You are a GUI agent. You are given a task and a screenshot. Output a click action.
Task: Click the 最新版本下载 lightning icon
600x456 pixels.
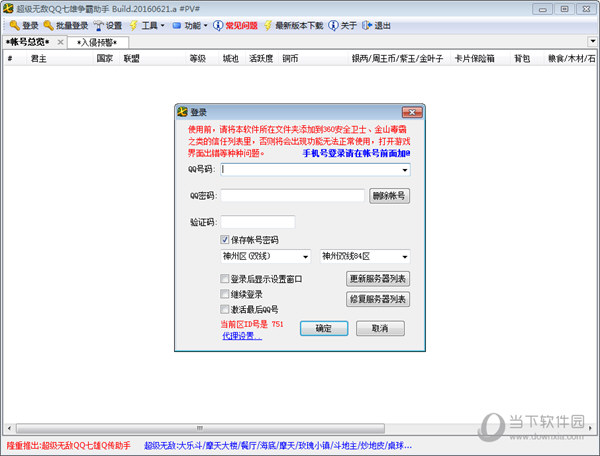[268, 26]
